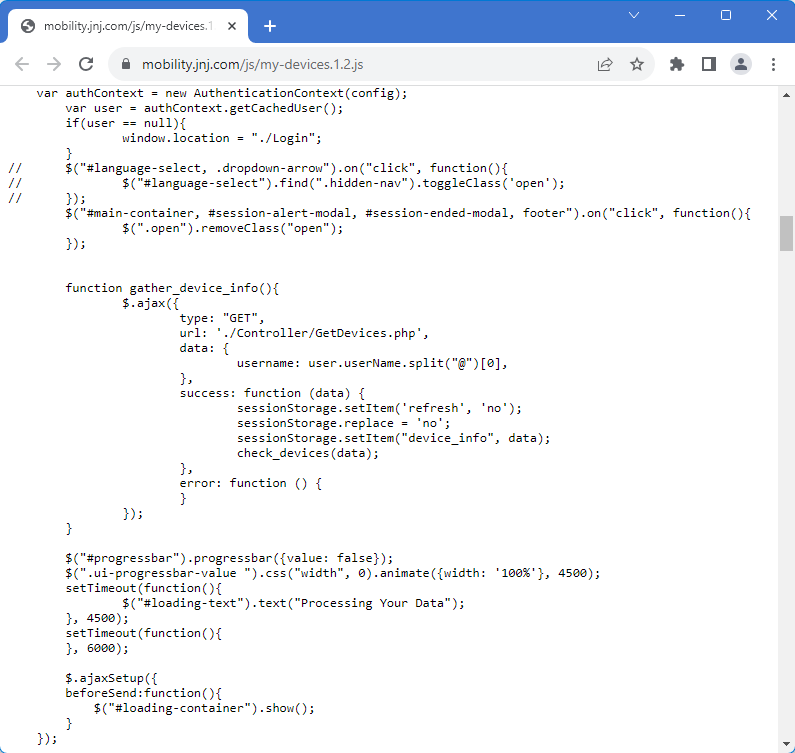Click 'beforeSend:function(){' line

click(143, 693)
